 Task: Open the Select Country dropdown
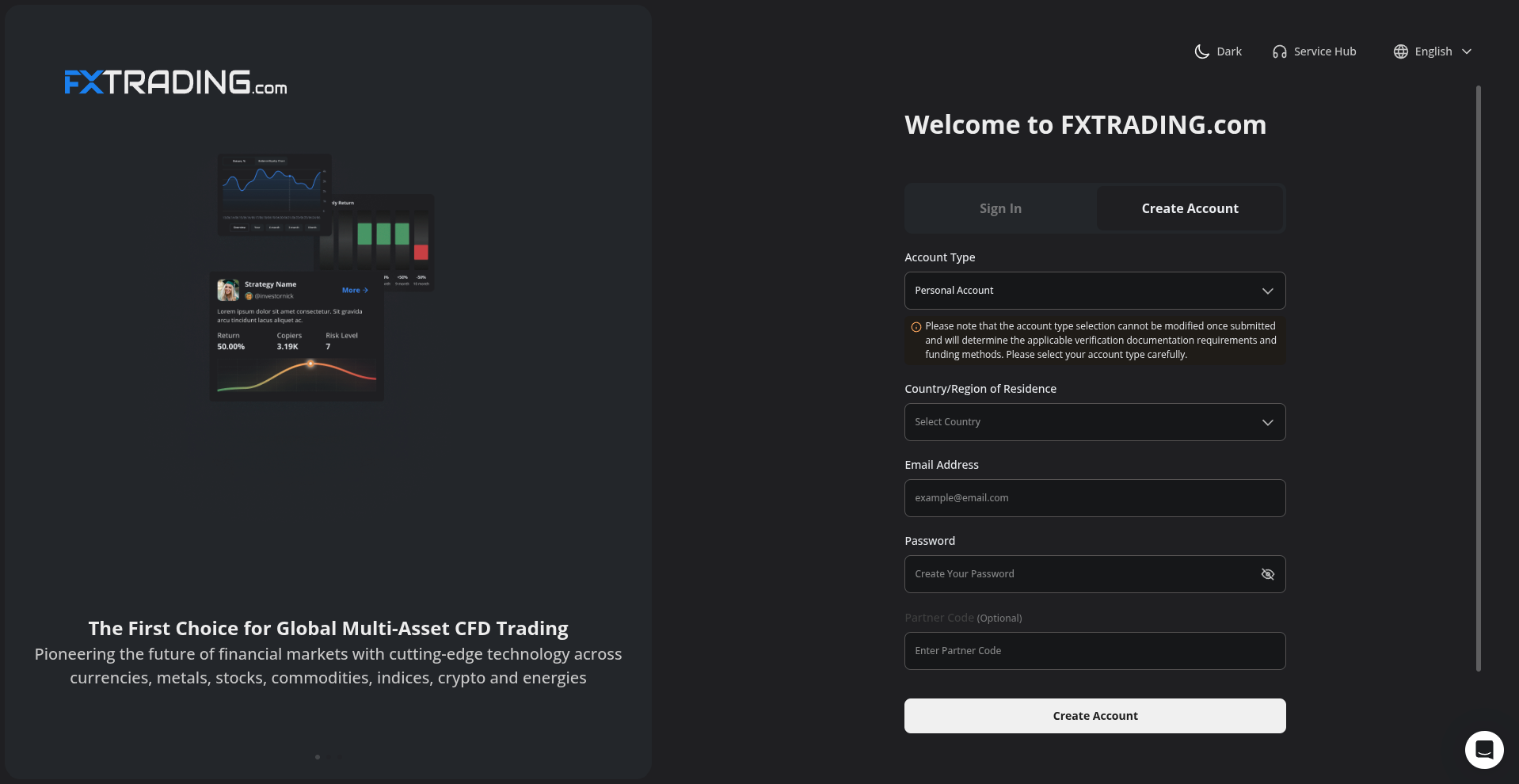point(1095,422)
